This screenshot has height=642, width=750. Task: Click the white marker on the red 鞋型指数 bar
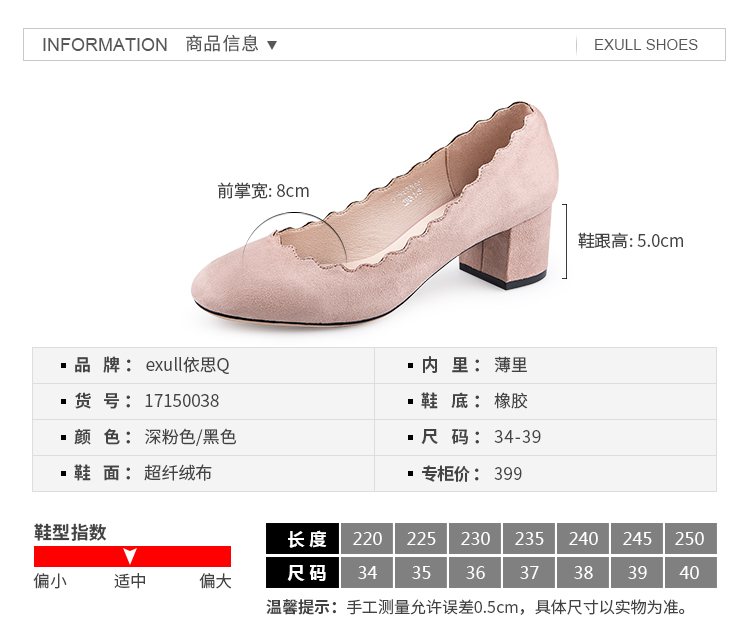(x=129, y=557)
